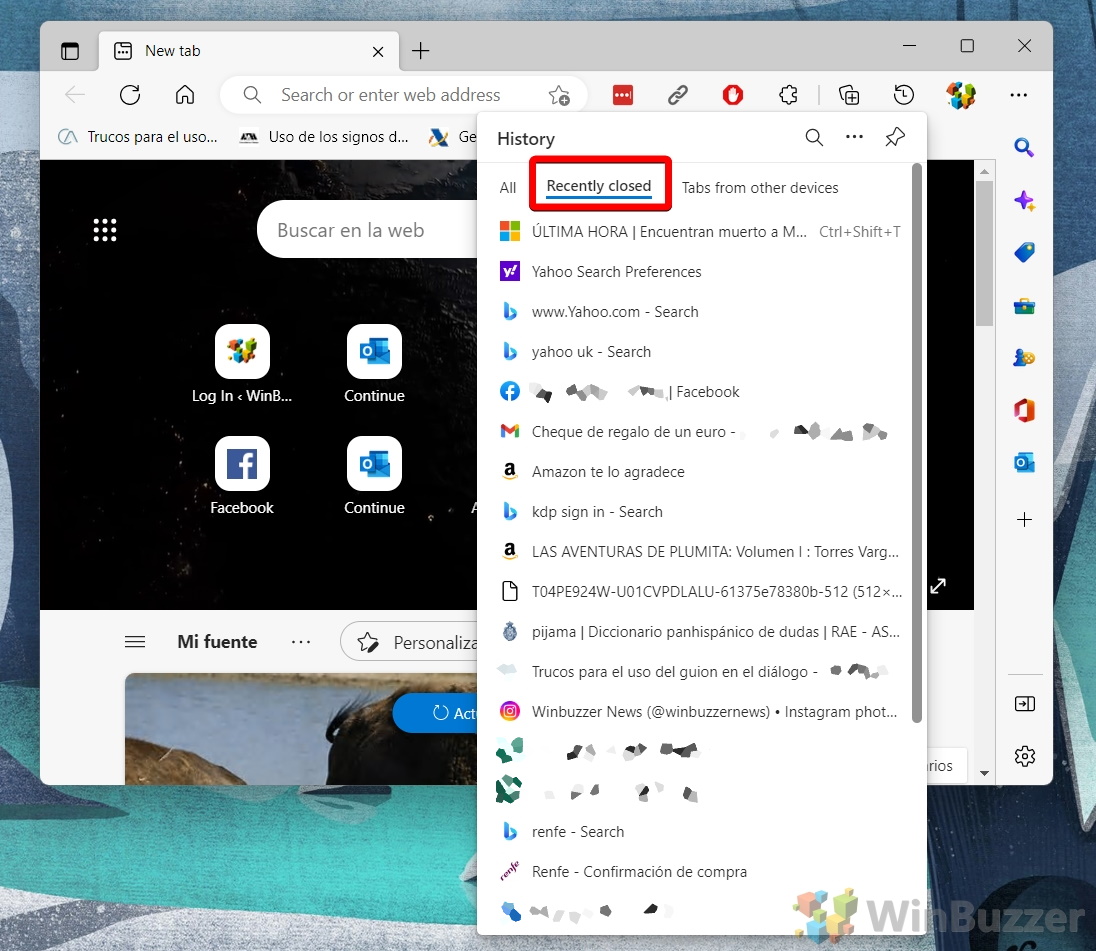
Task: Open the apps grid launcher icon
Action: click(x=105, y=230)
